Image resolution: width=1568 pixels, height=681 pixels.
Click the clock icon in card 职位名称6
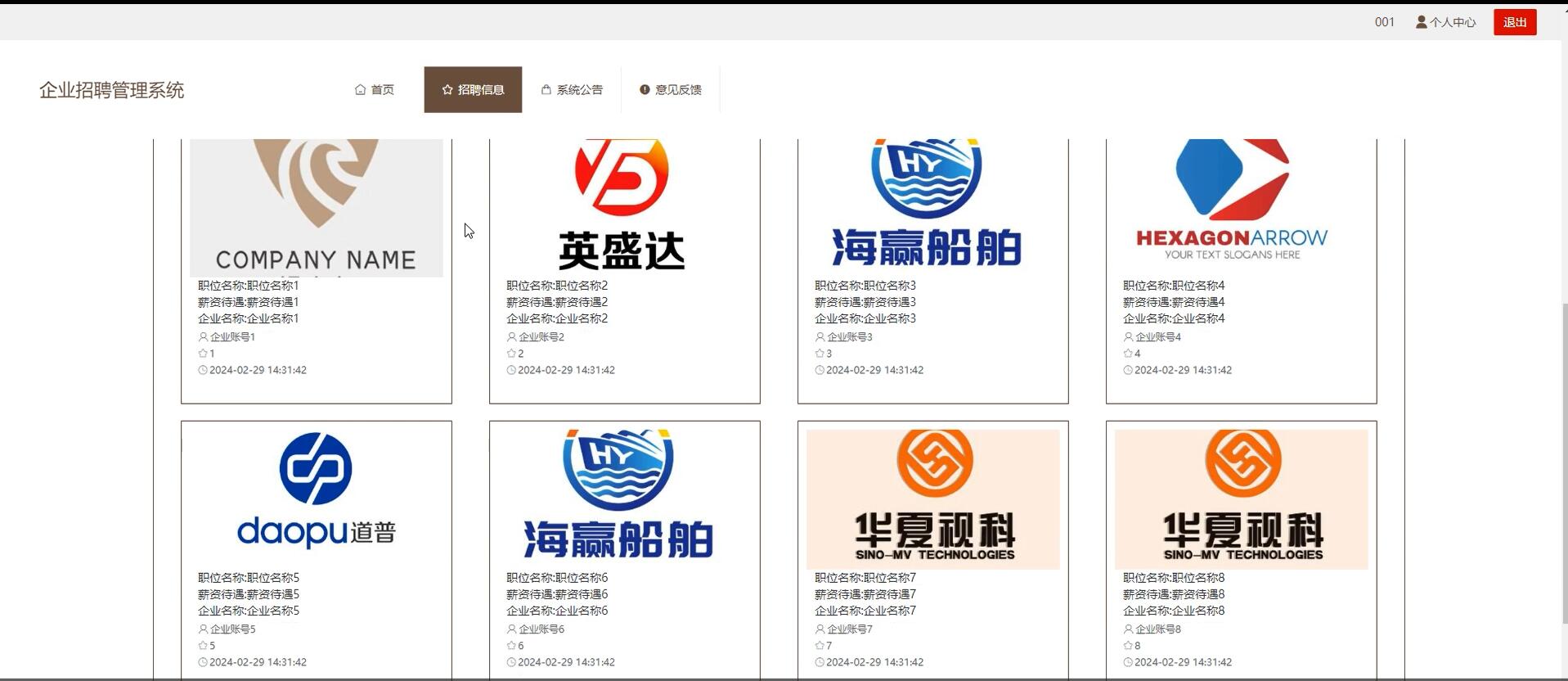click(511, 662)
